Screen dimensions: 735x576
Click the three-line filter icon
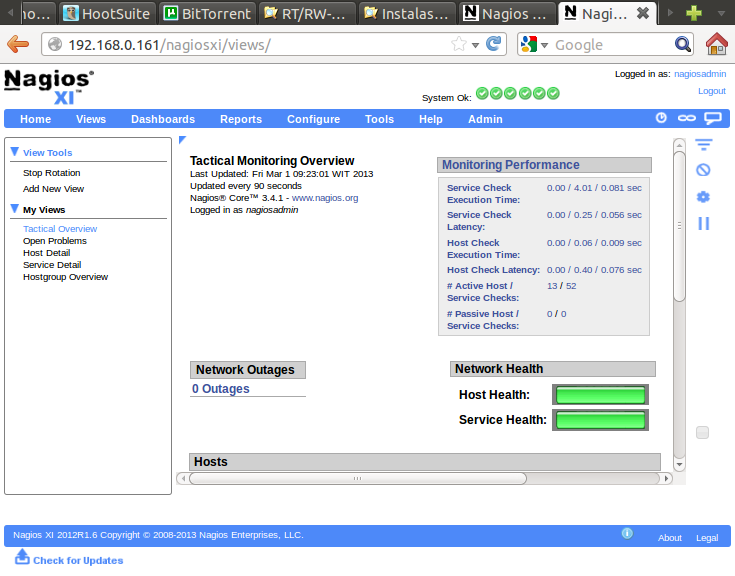[x=703, y=146]
